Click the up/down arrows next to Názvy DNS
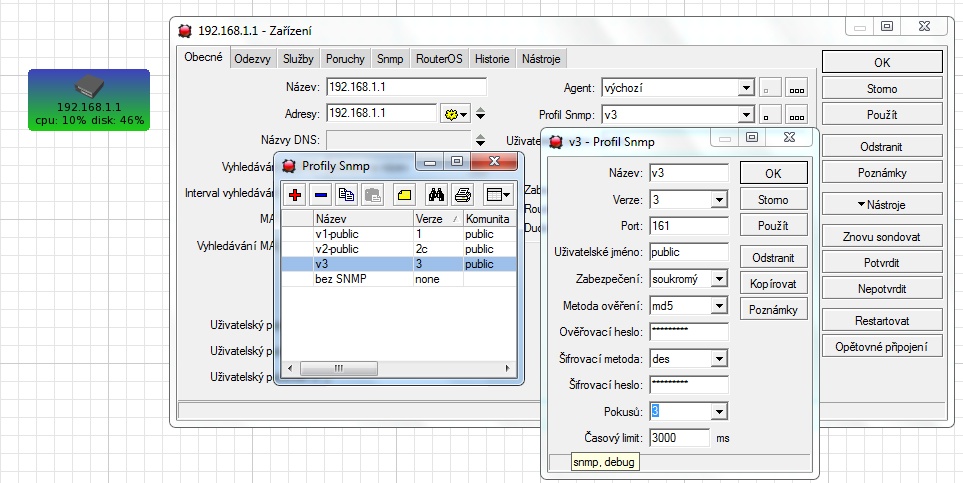The height and width of the screenshot is (483, 963). [x=481, y=140]
